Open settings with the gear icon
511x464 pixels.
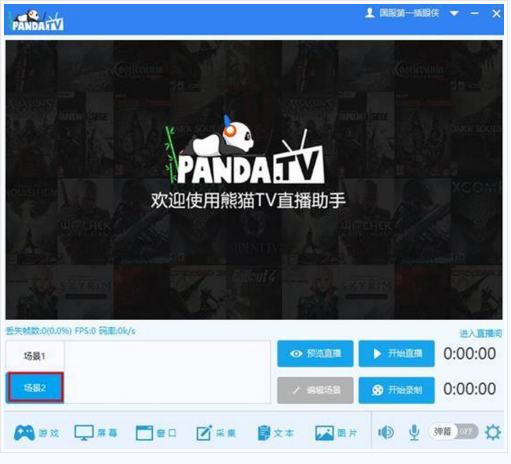[493, 433]
